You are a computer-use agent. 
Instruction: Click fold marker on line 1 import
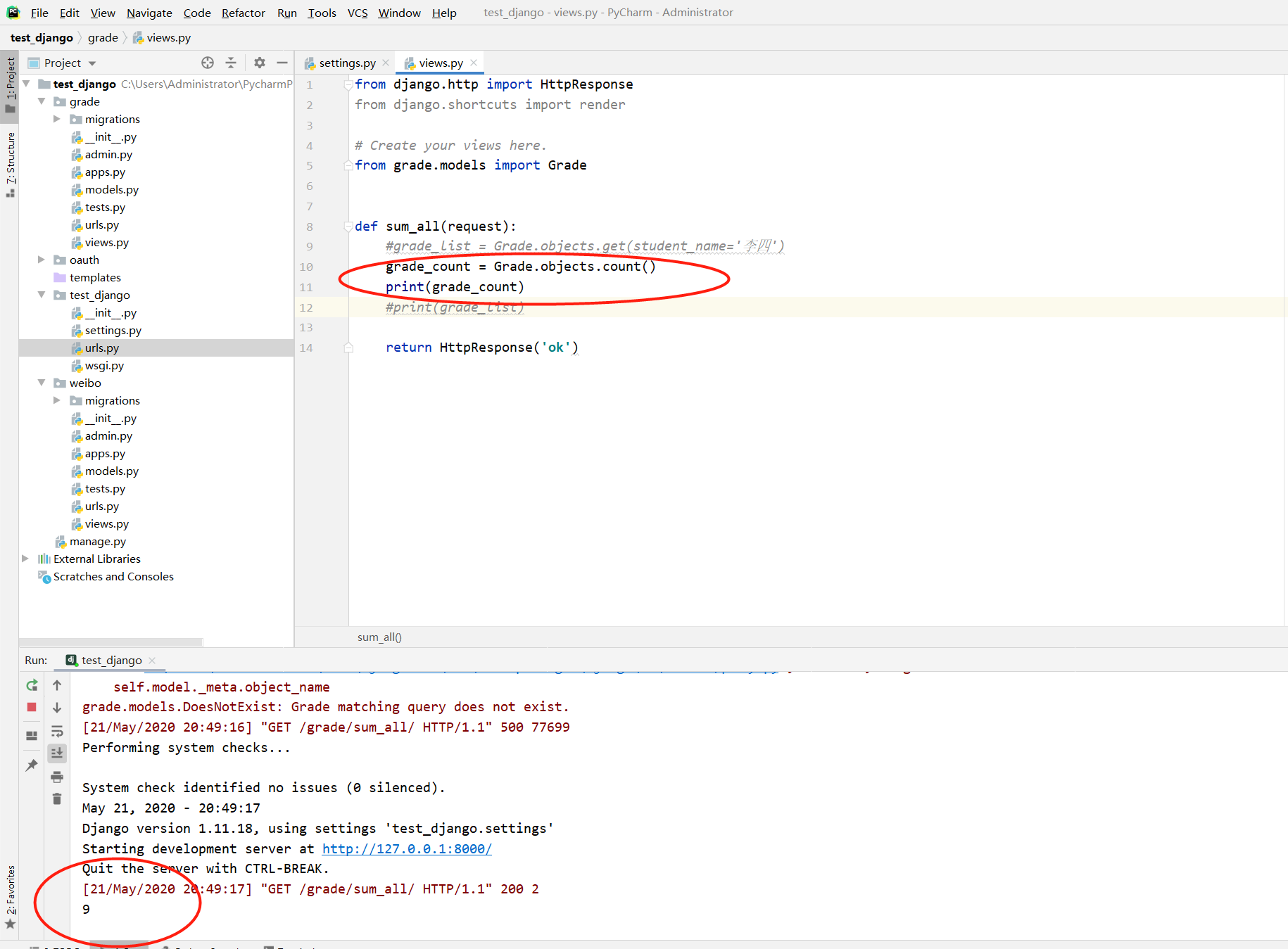click(x=348, y=84)
